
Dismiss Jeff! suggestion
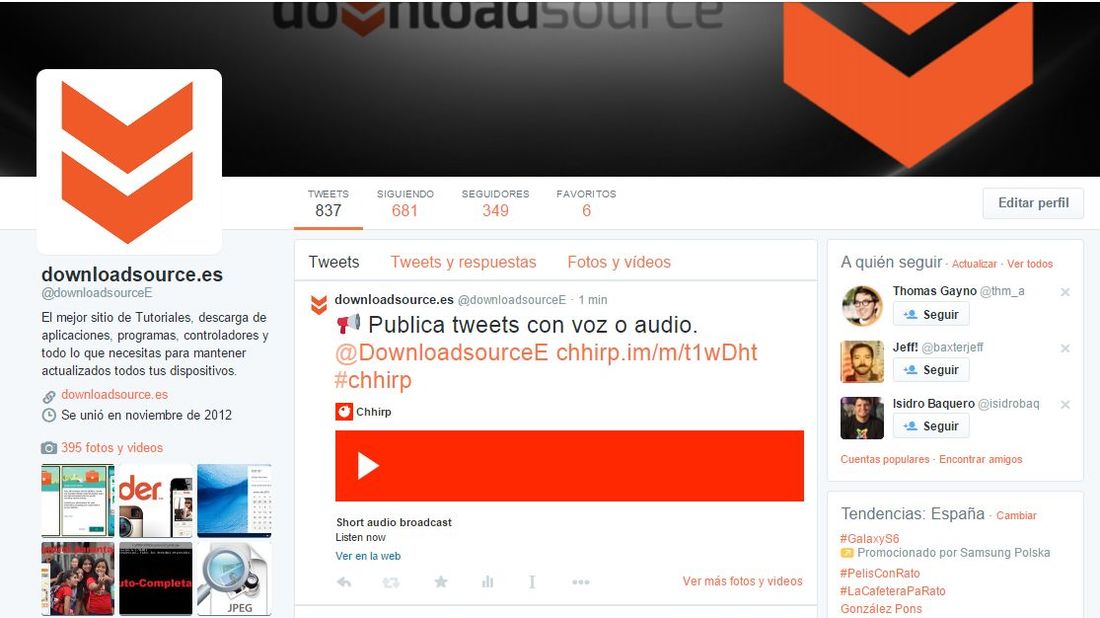coord(1065,348)
